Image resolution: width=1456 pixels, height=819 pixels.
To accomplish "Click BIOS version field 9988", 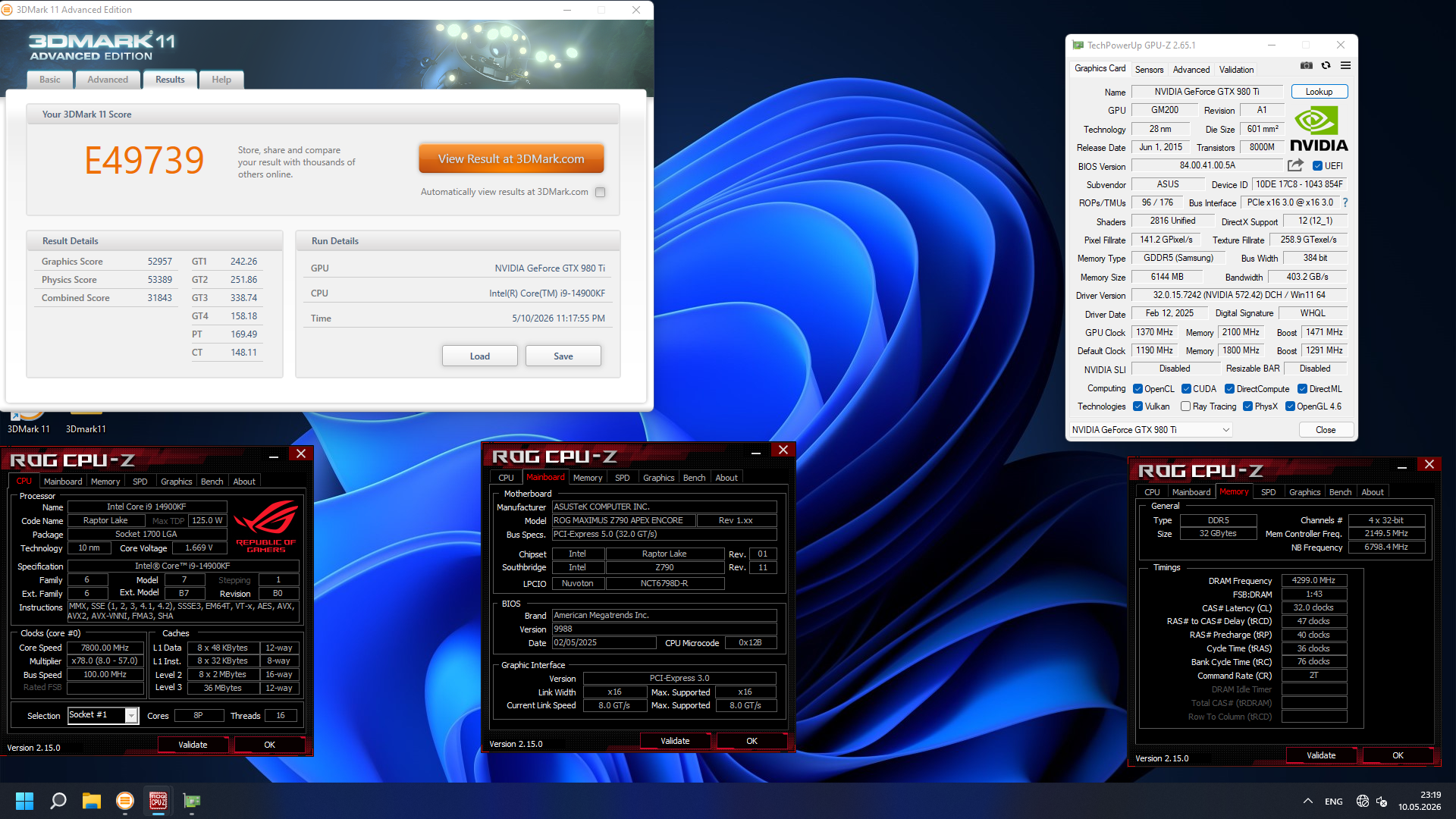I will 664,629.
